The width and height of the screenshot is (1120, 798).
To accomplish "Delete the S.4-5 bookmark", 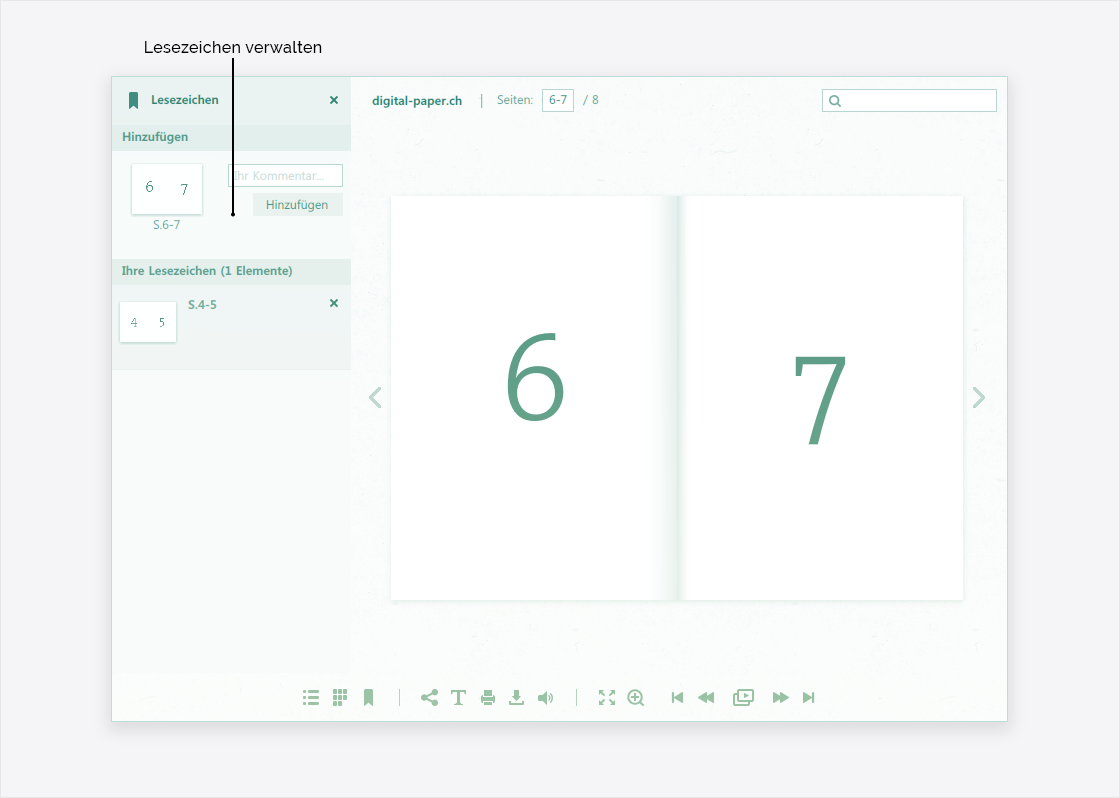I will click(334, 303).
